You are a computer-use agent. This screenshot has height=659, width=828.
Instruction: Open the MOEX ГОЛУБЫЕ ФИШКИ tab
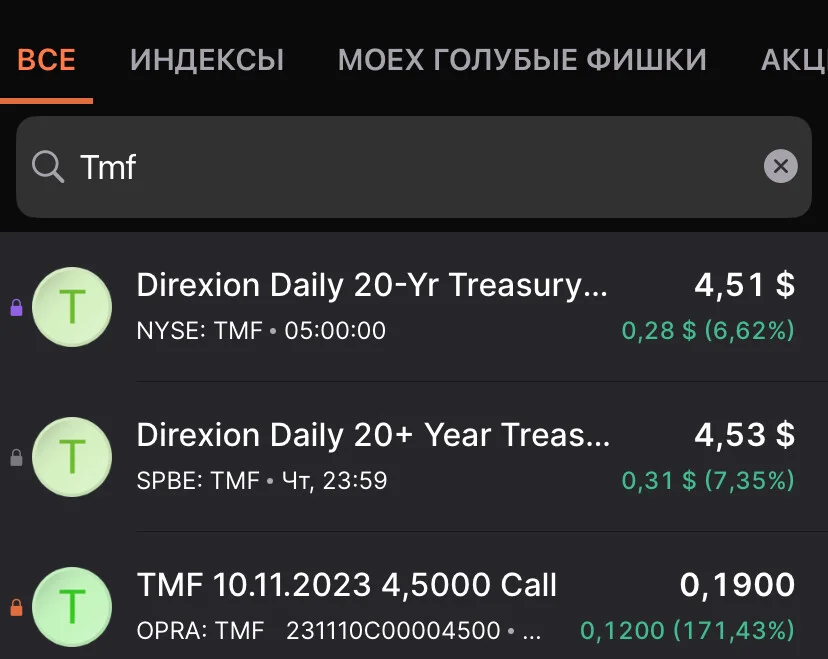click(522, 59)
